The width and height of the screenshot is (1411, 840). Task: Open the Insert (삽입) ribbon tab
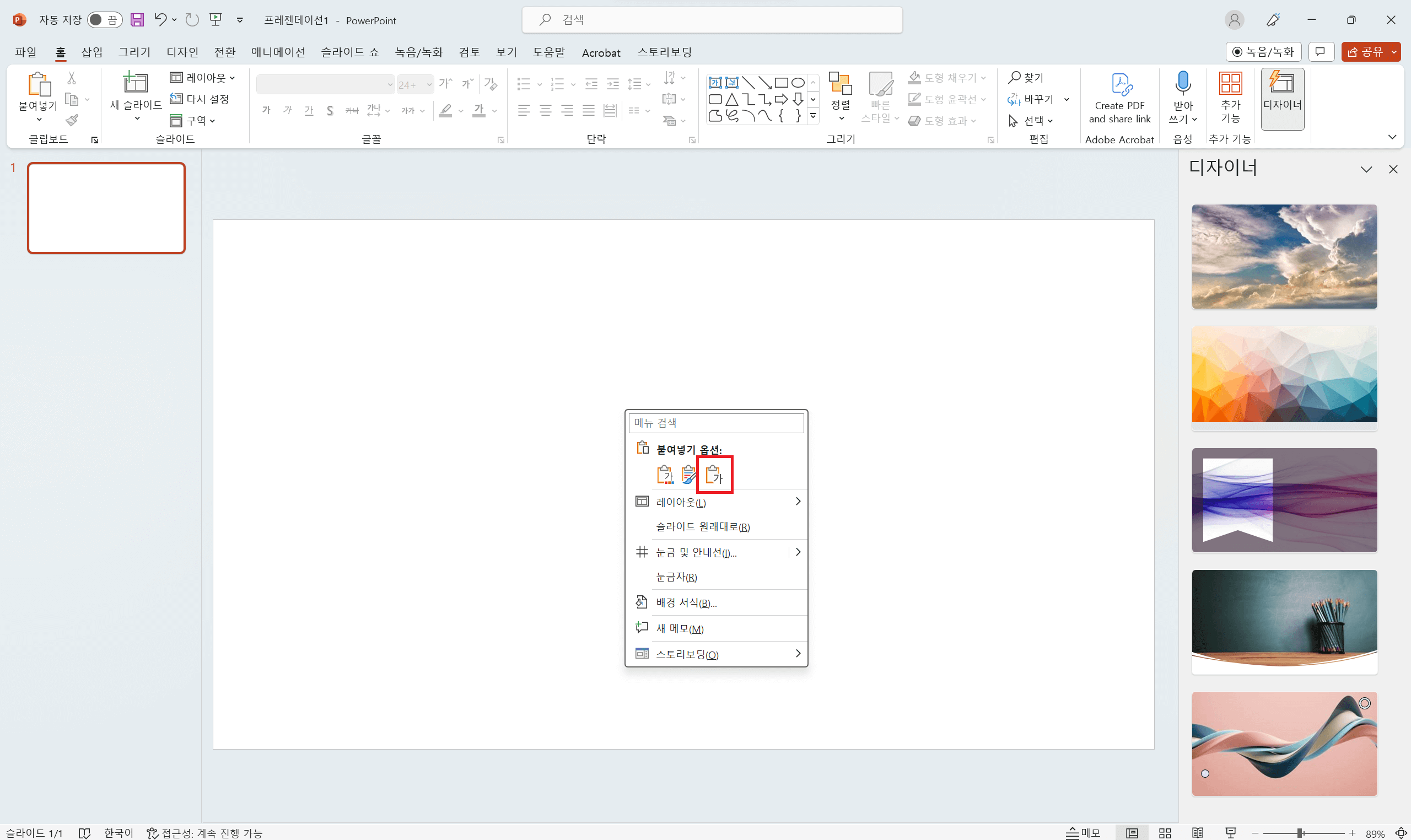91,52
